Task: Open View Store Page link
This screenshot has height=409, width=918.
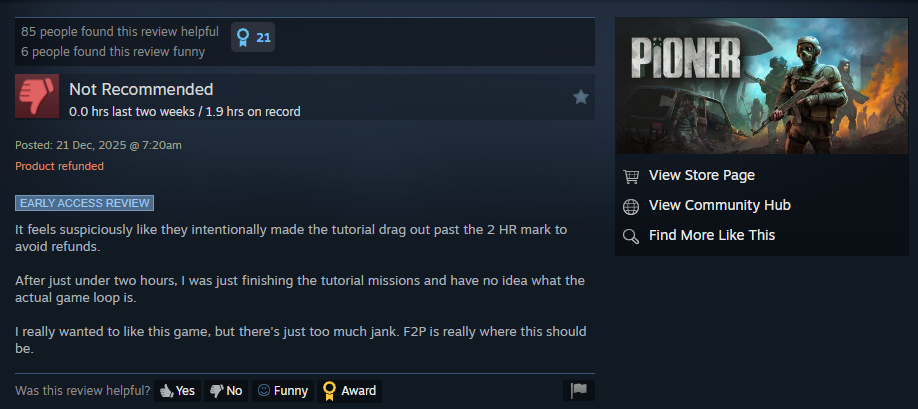Action: click(701, 176)
